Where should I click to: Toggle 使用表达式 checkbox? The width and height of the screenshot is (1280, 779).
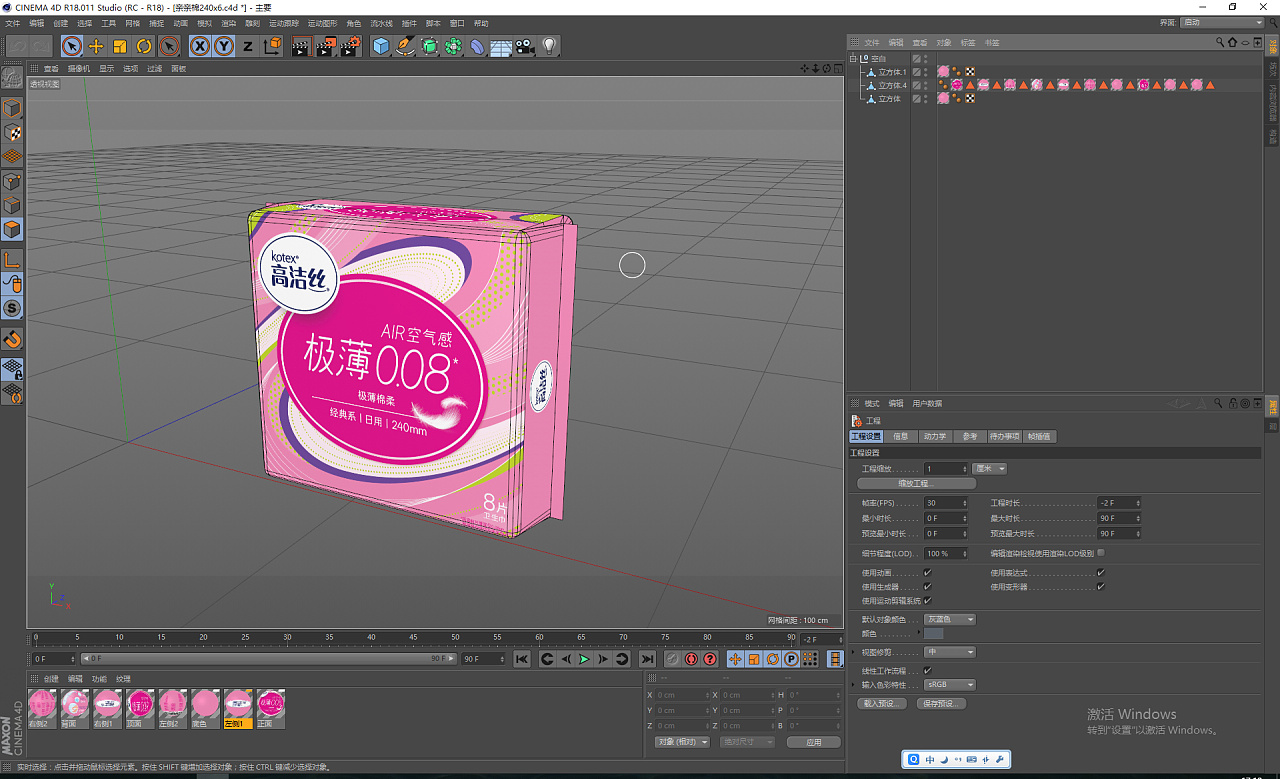click(1101, 573)
